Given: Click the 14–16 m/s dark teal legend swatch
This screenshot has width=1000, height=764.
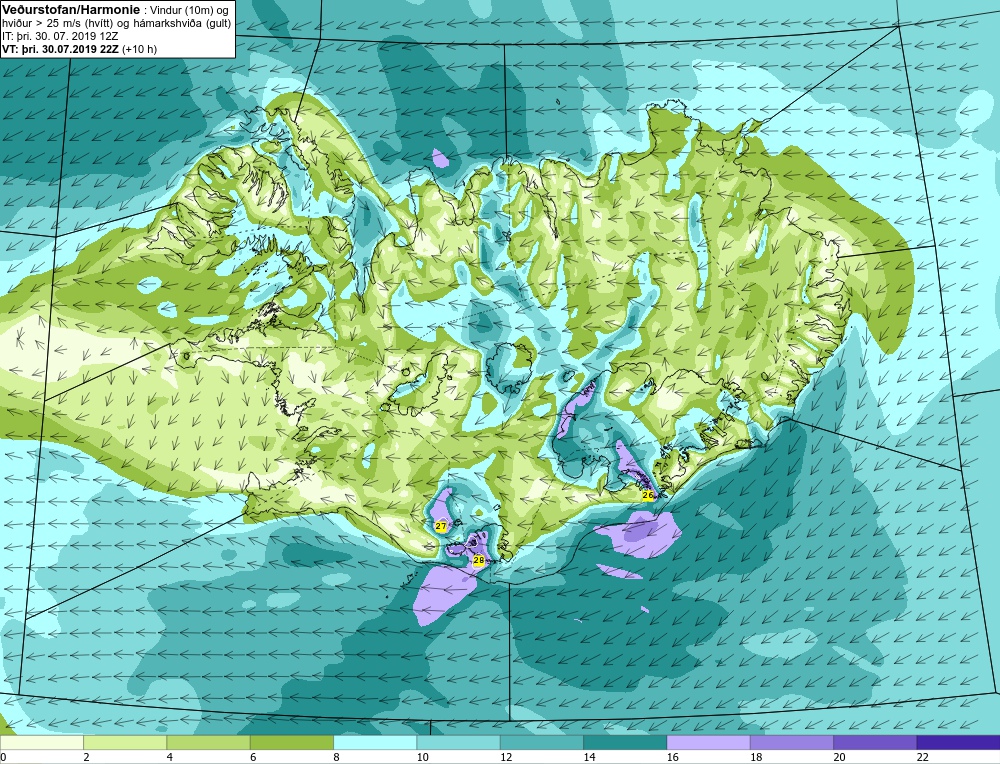Looking at the screenshot, I should click(625, 743).
